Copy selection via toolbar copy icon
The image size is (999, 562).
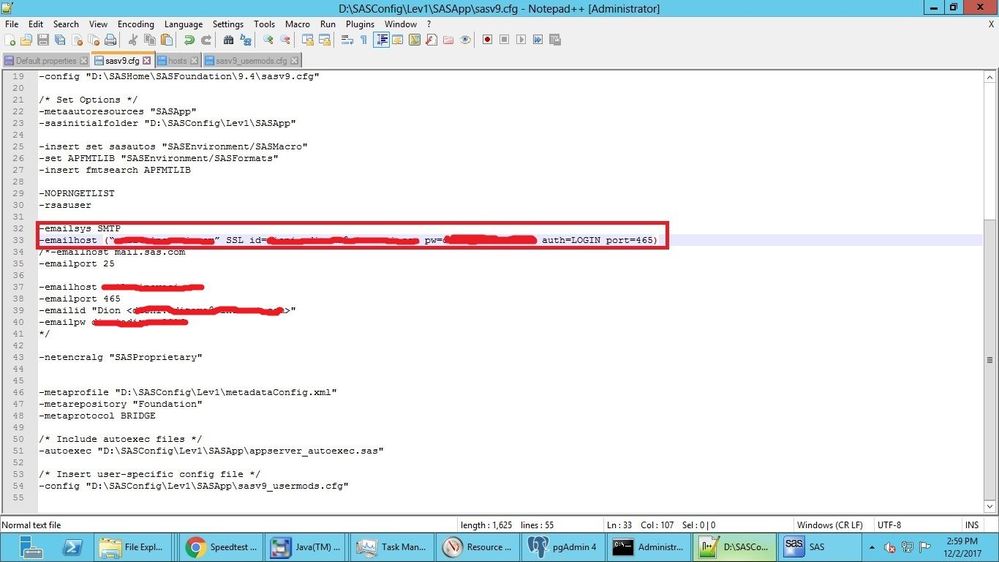point(150,40)
